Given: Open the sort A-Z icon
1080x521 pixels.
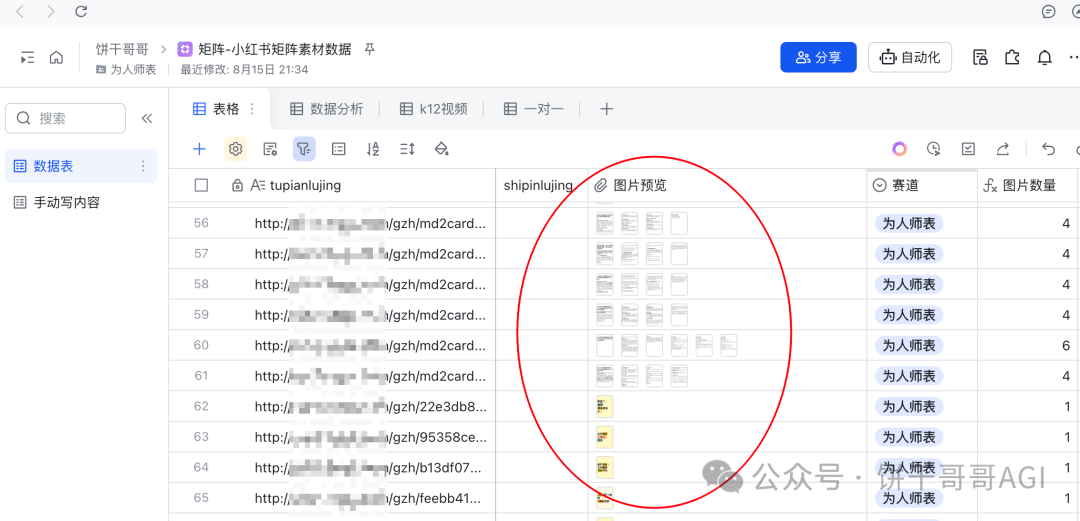Looking at the screenshot, I should tap(373, 149).
